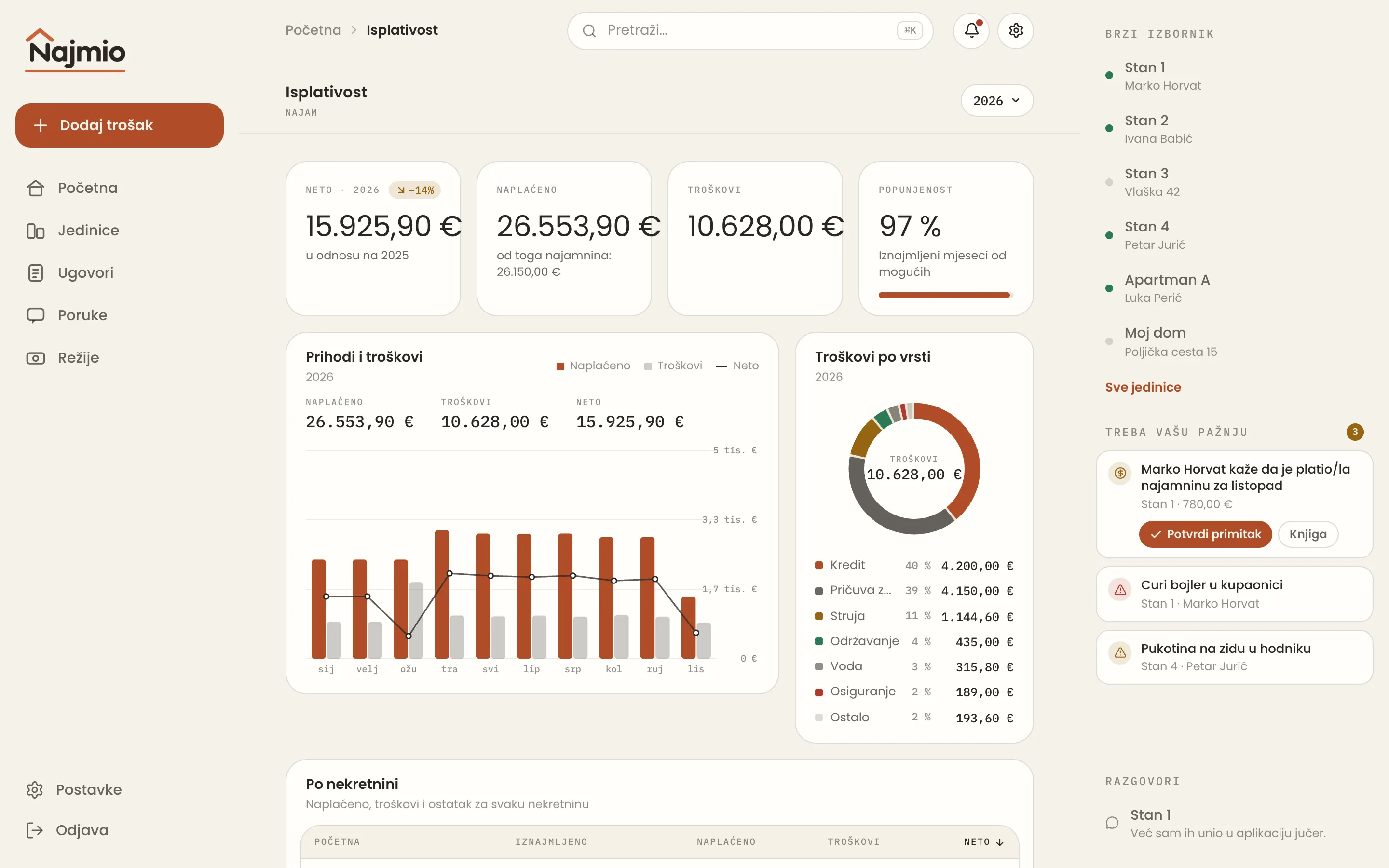Open notifications bell icon
The height and width of the screenshot is (868, 1389).
click(971, 30)
